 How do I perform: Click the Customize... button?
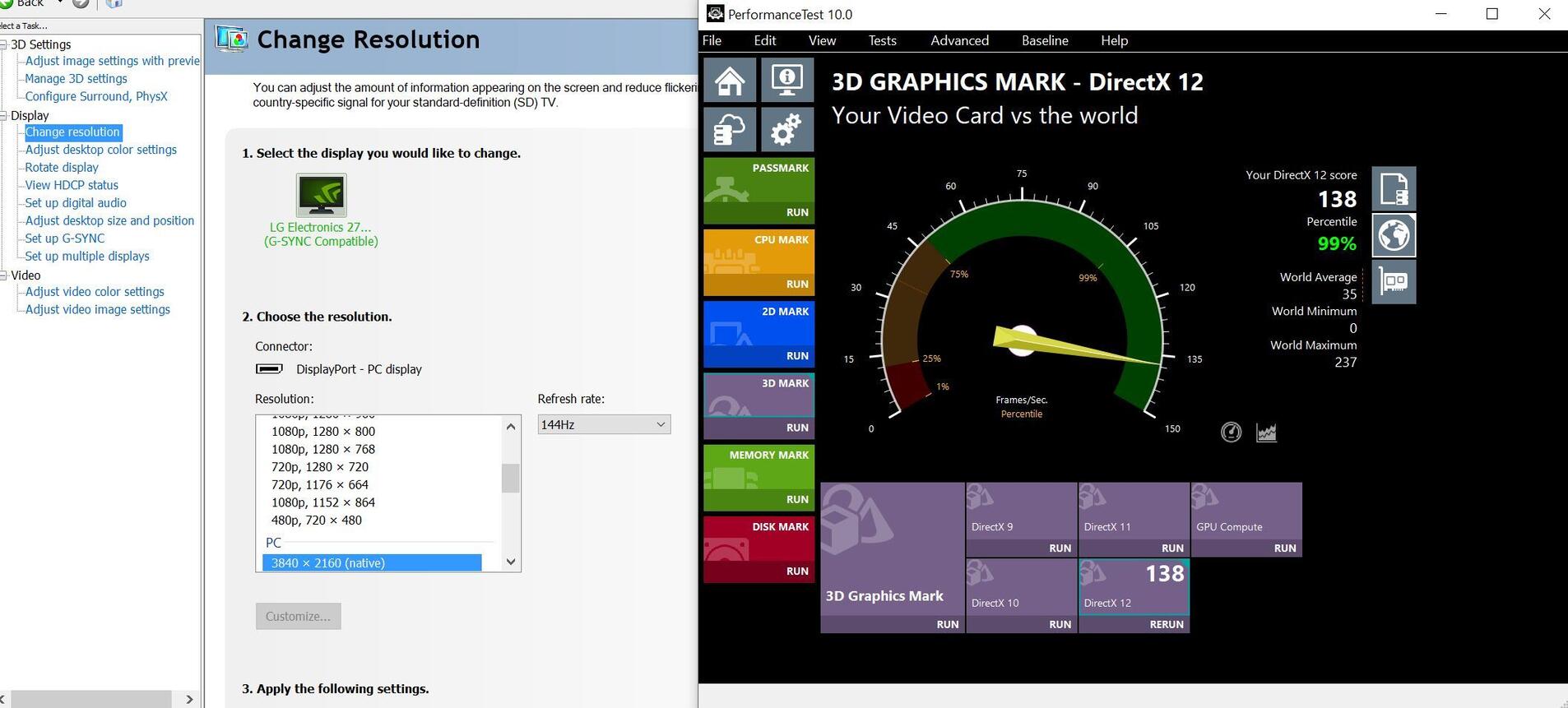pyautogui.click(x=298, y=616)
